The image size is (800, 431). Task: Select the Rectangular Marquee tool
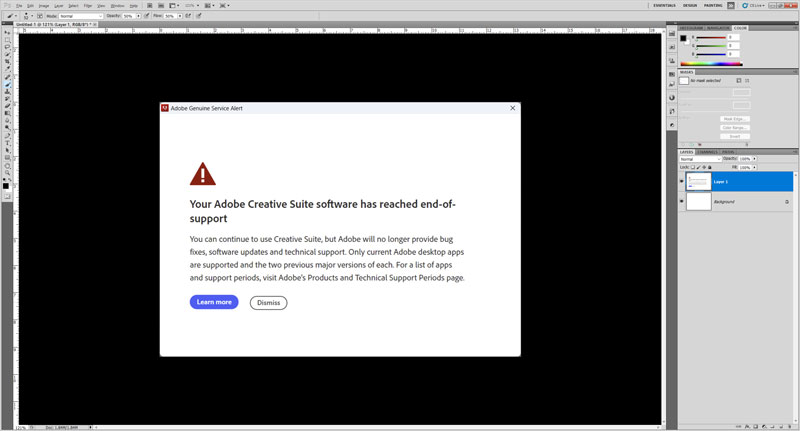7,40
